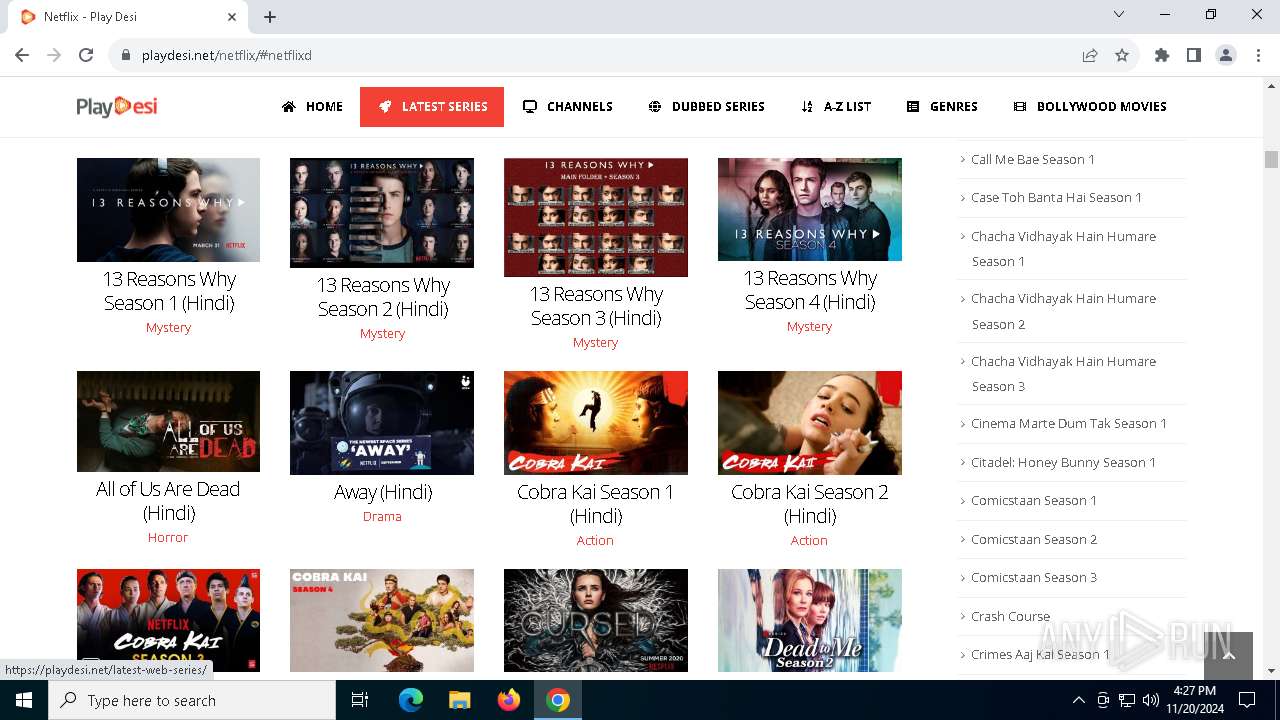Open GENRES from the nav bar

(x=942, y=106)
